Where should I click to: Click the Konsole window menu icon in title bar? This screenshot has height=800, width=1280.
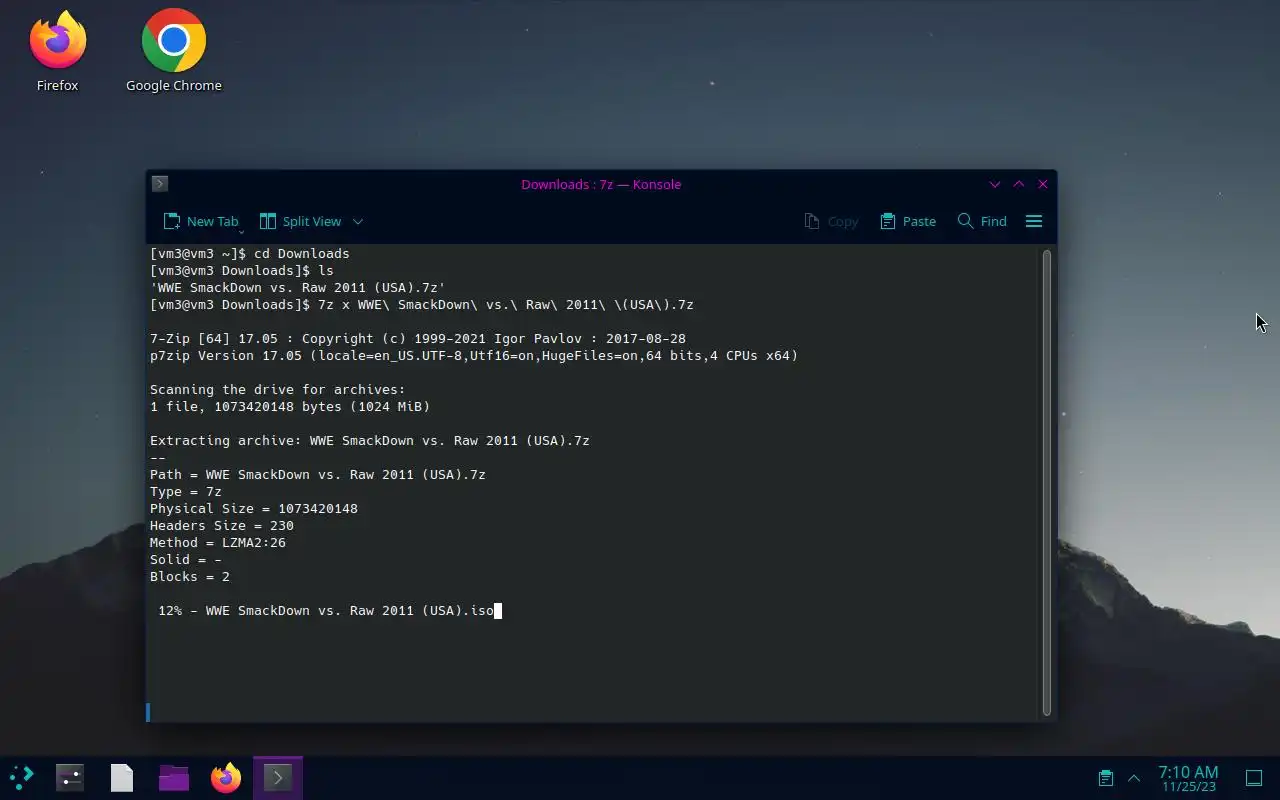160,184
